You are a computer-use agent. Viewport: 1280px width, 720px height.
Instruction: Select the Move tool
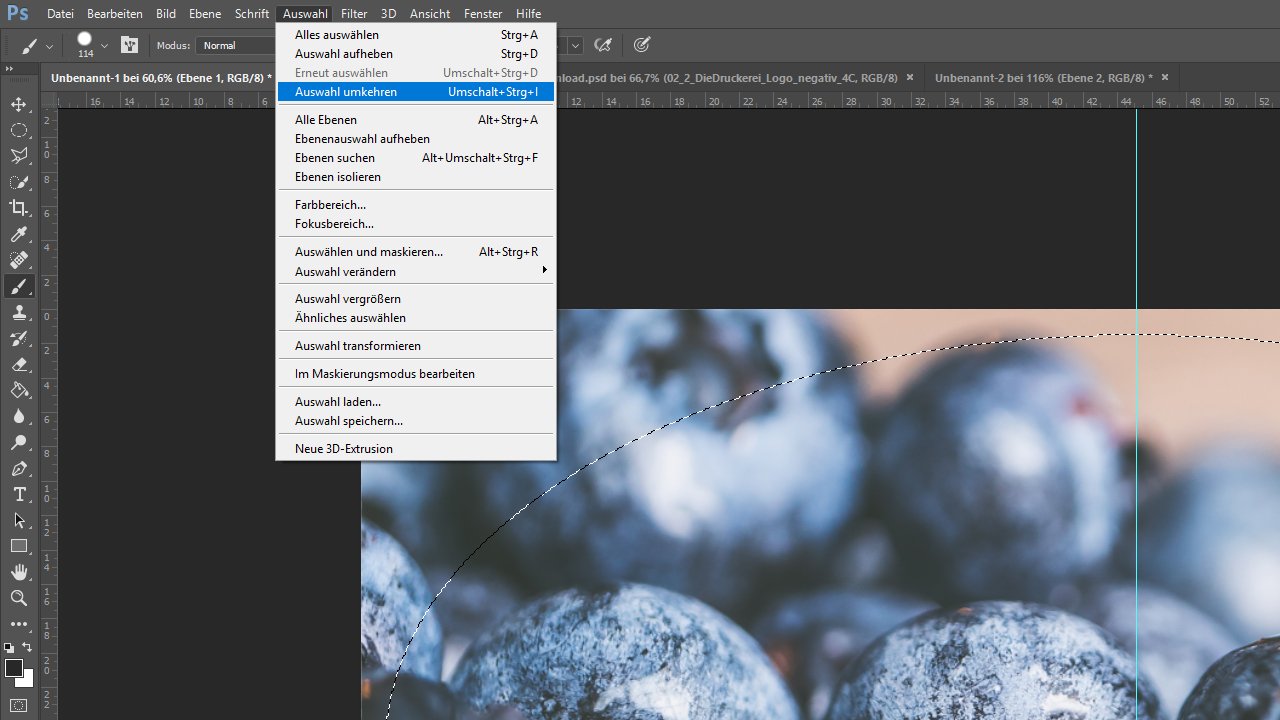[18, 104]
